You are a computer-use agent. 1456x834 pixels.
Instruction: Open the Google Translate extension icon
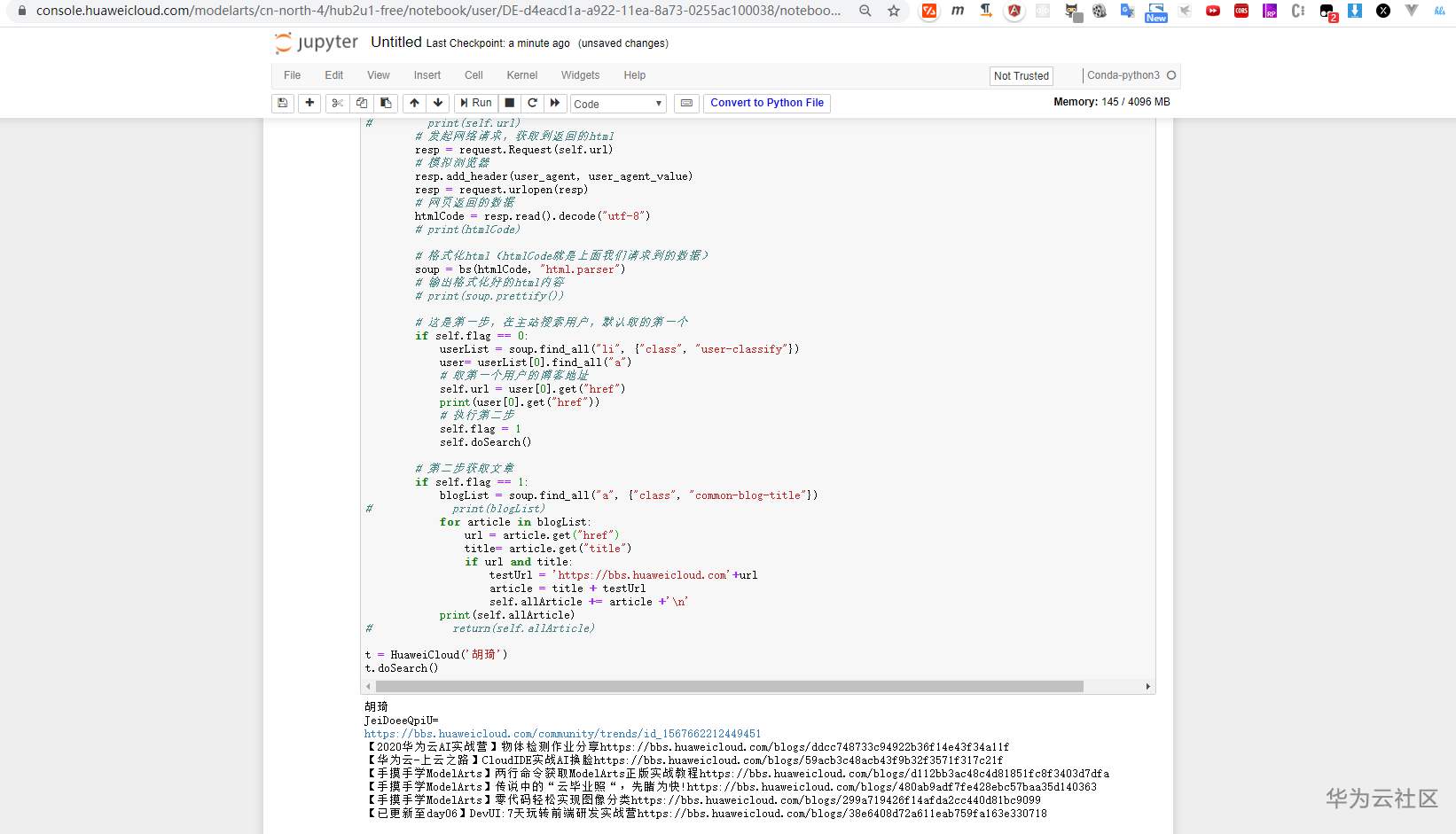point(1128,11)
